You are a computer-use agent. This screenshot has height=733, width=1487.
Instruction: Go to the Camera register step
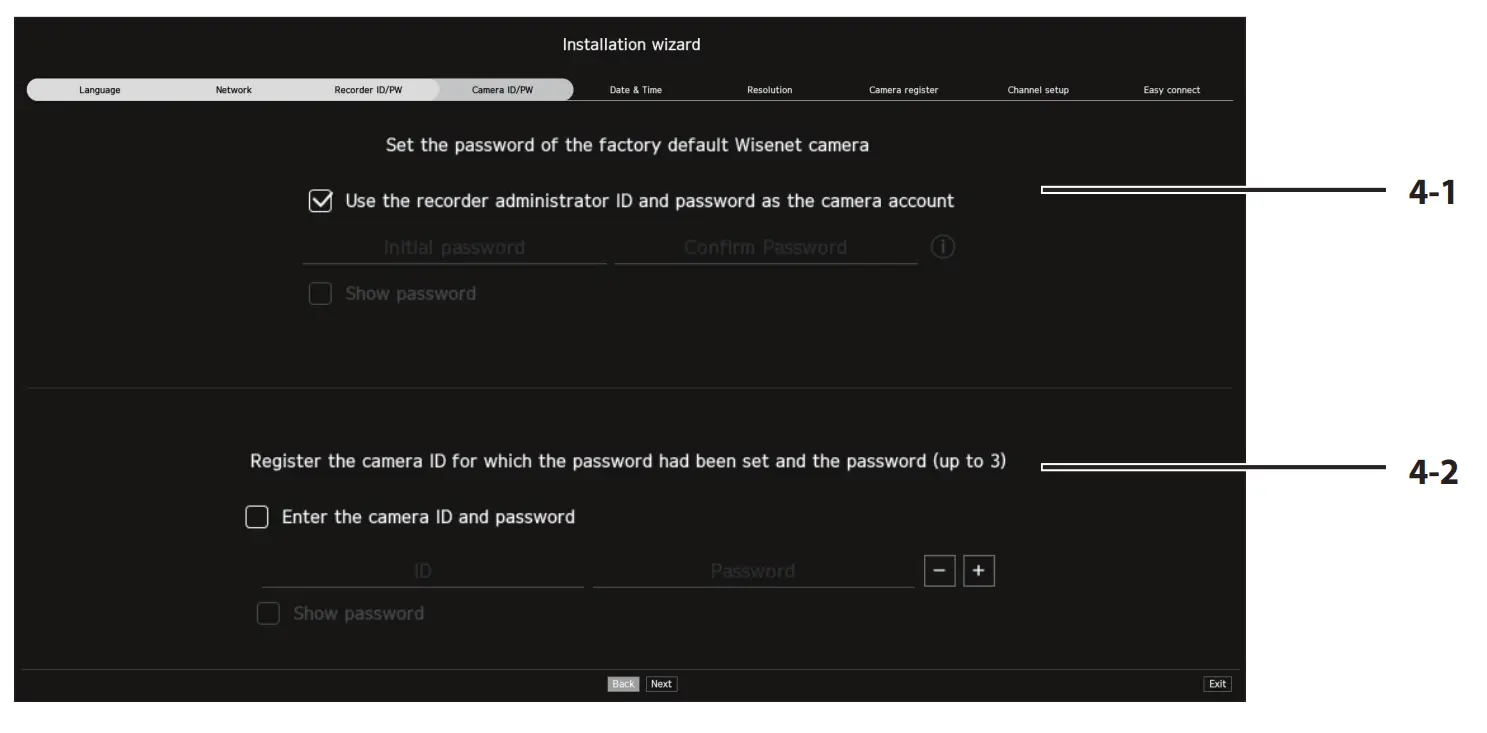click(x=903, y=89)
